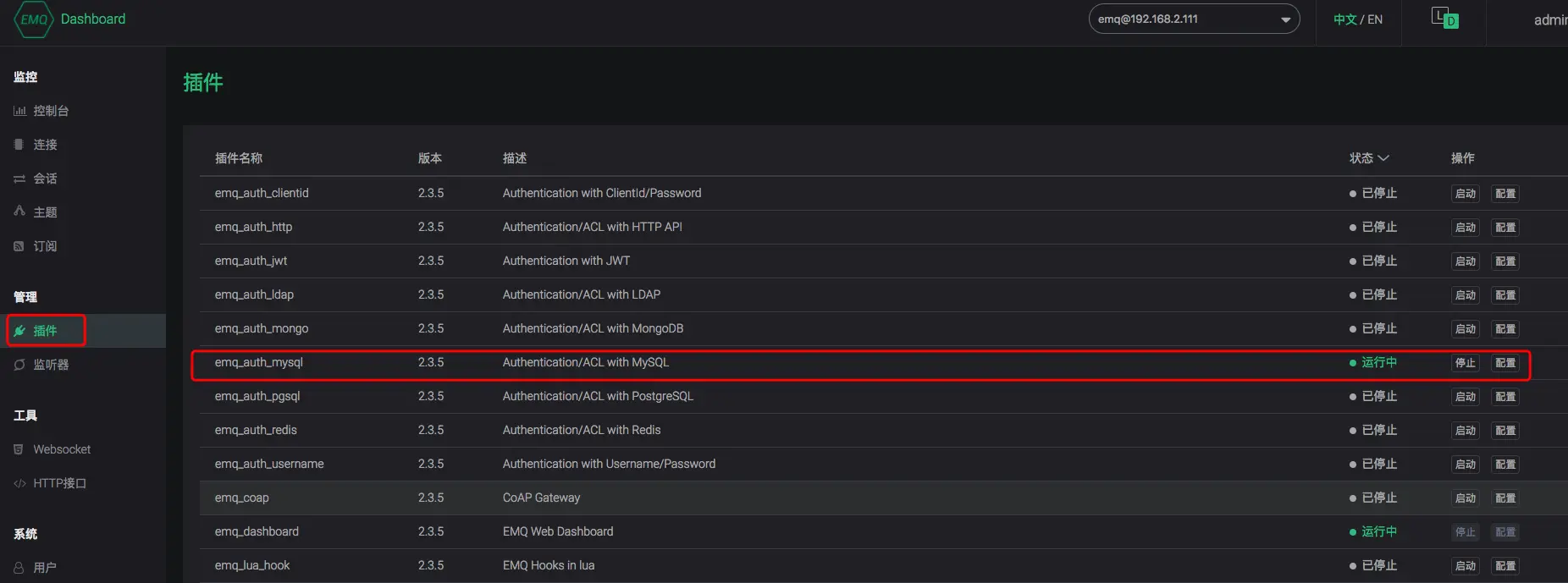This screenshot has width=1568, height=583.
Task: Start the emq_lua_hook plugin
Action: point(1465,566)
